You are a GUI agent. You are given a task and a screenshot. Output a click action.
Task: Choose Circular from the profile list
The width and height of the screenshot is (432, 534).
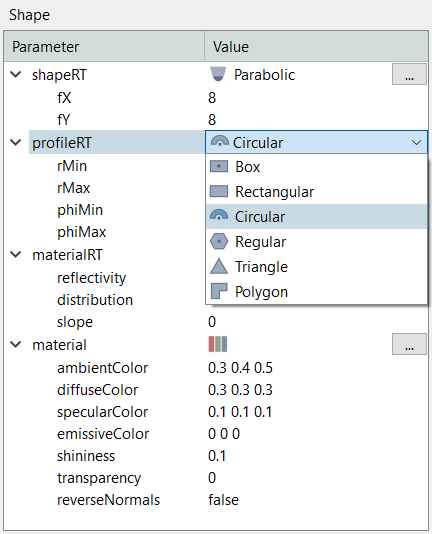coord(316,216)
